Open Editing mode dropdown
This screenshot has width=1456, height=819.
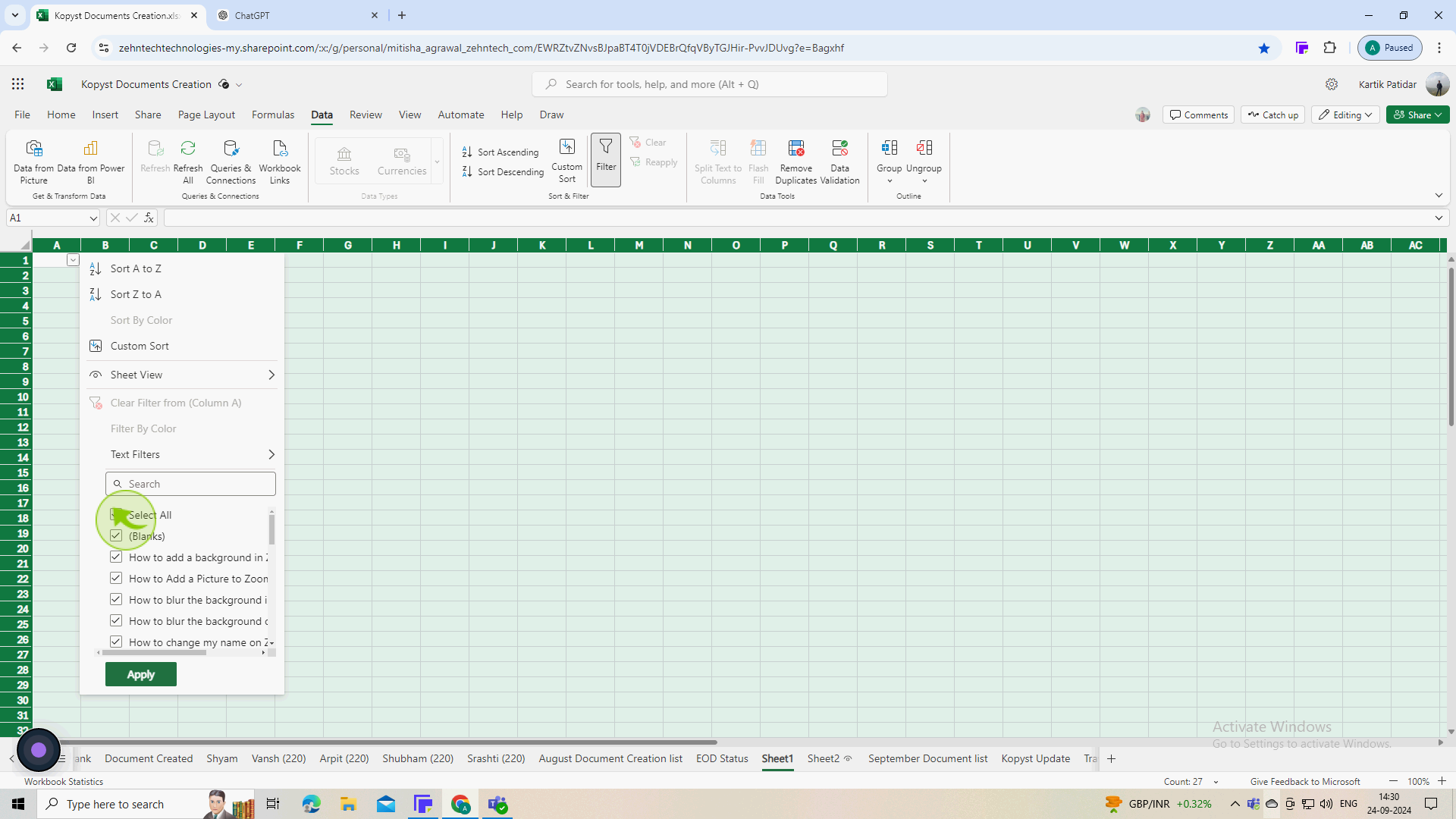1345,115
